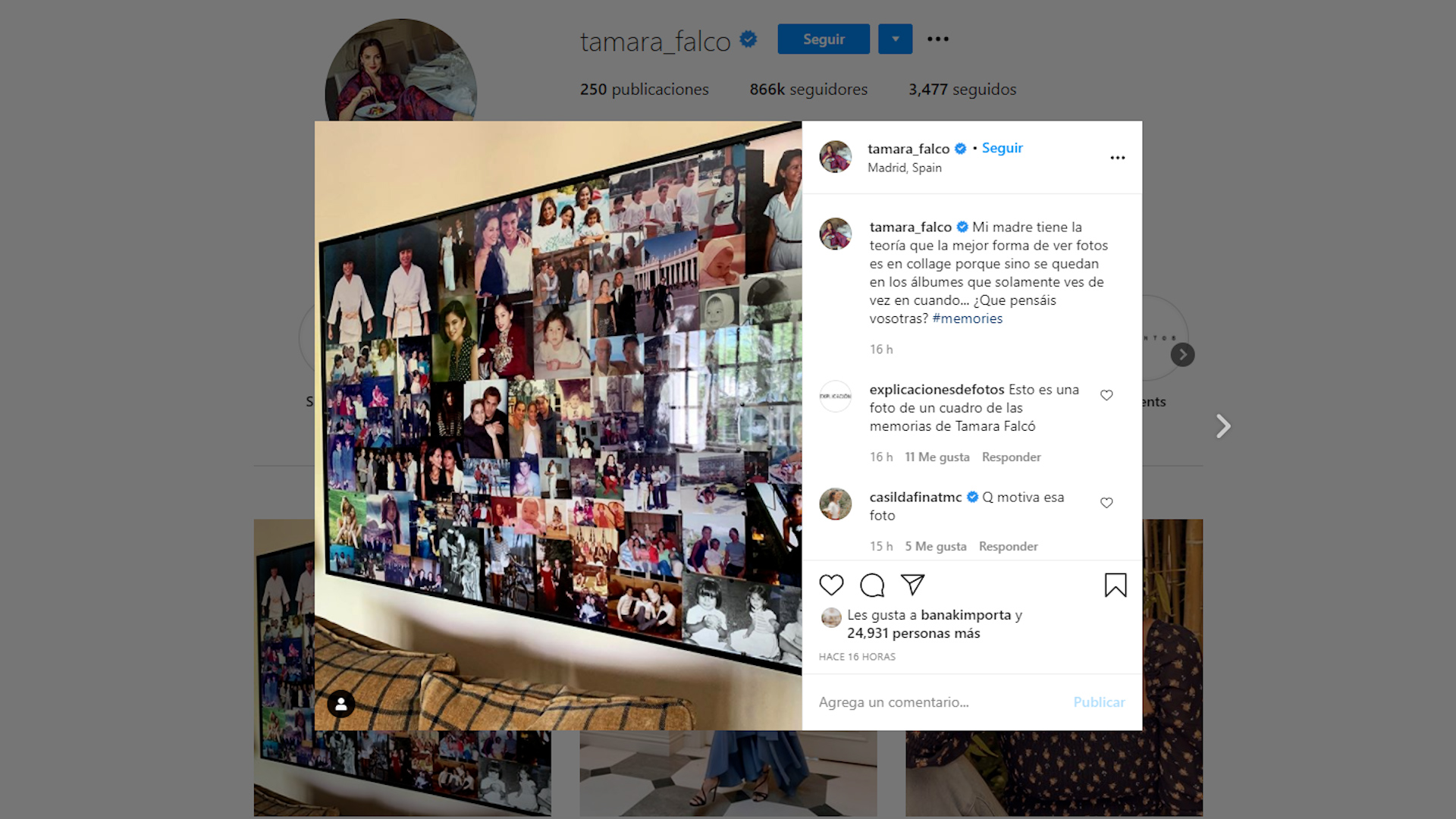
Task: Open tamara_falco username in post header
Action: [908, 149]
